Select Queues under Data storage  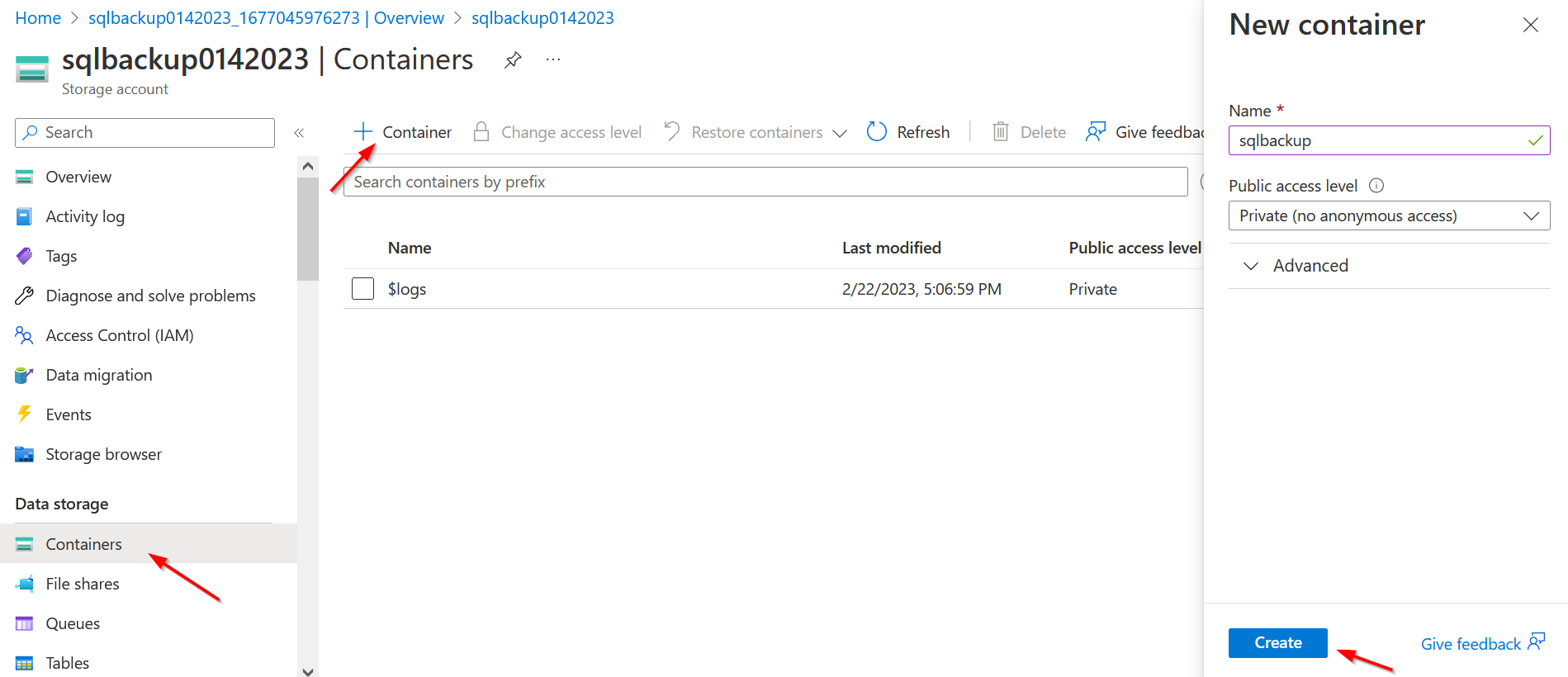pyautogui.click(x=73, y=623)
